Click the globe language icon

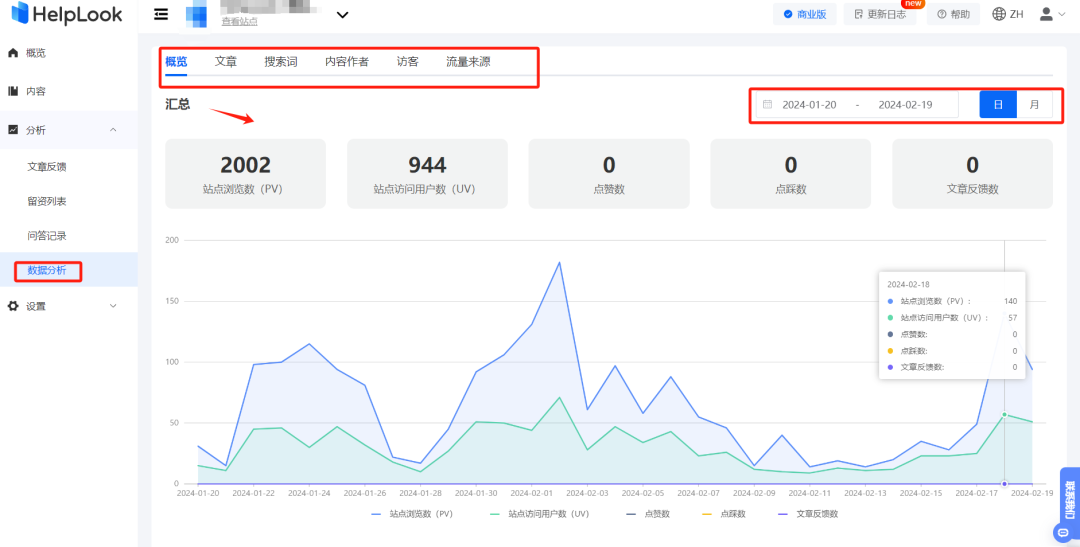[x=999, y=14]
